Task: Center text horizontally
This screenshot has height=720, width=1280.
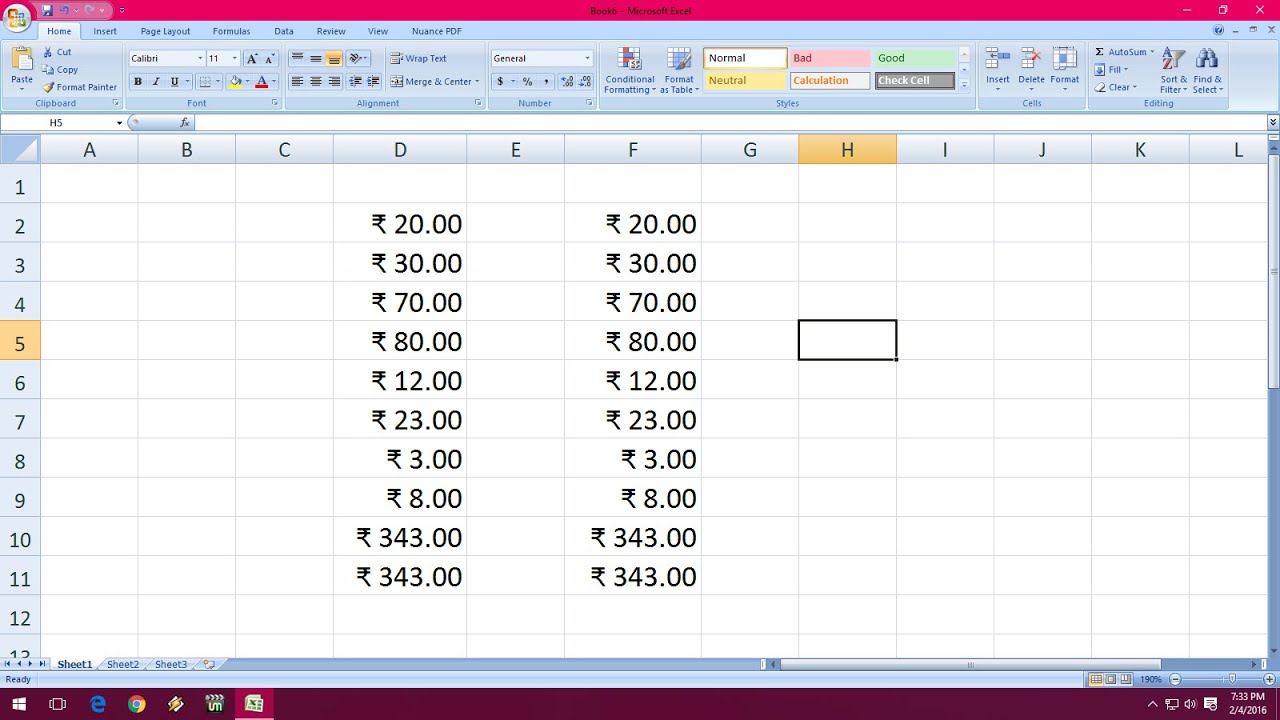Action: click(x=316, y=82)
